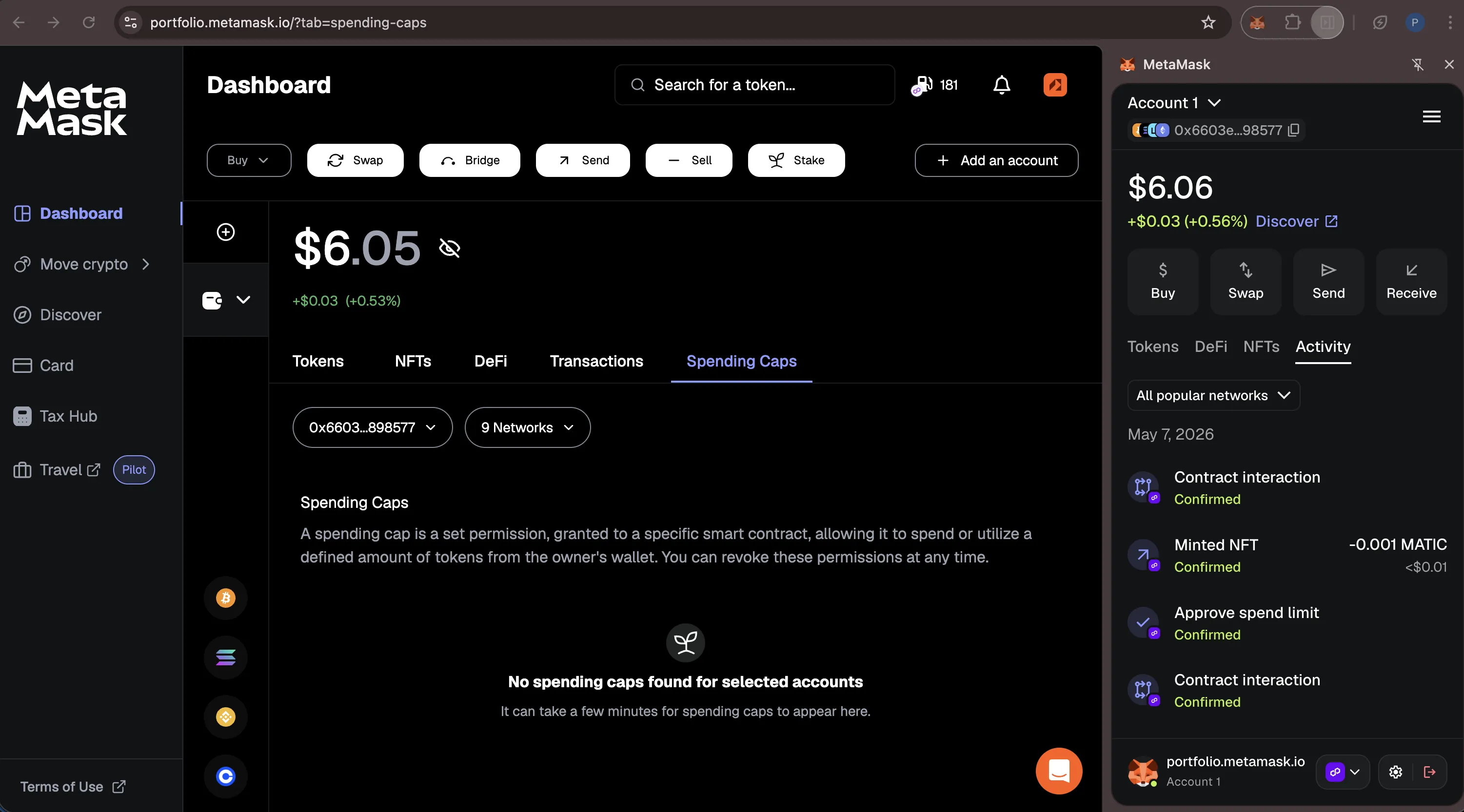Open the Minted NFT activity entry
Viewport: 1464px width, 812px height.
pos(1287,555)
